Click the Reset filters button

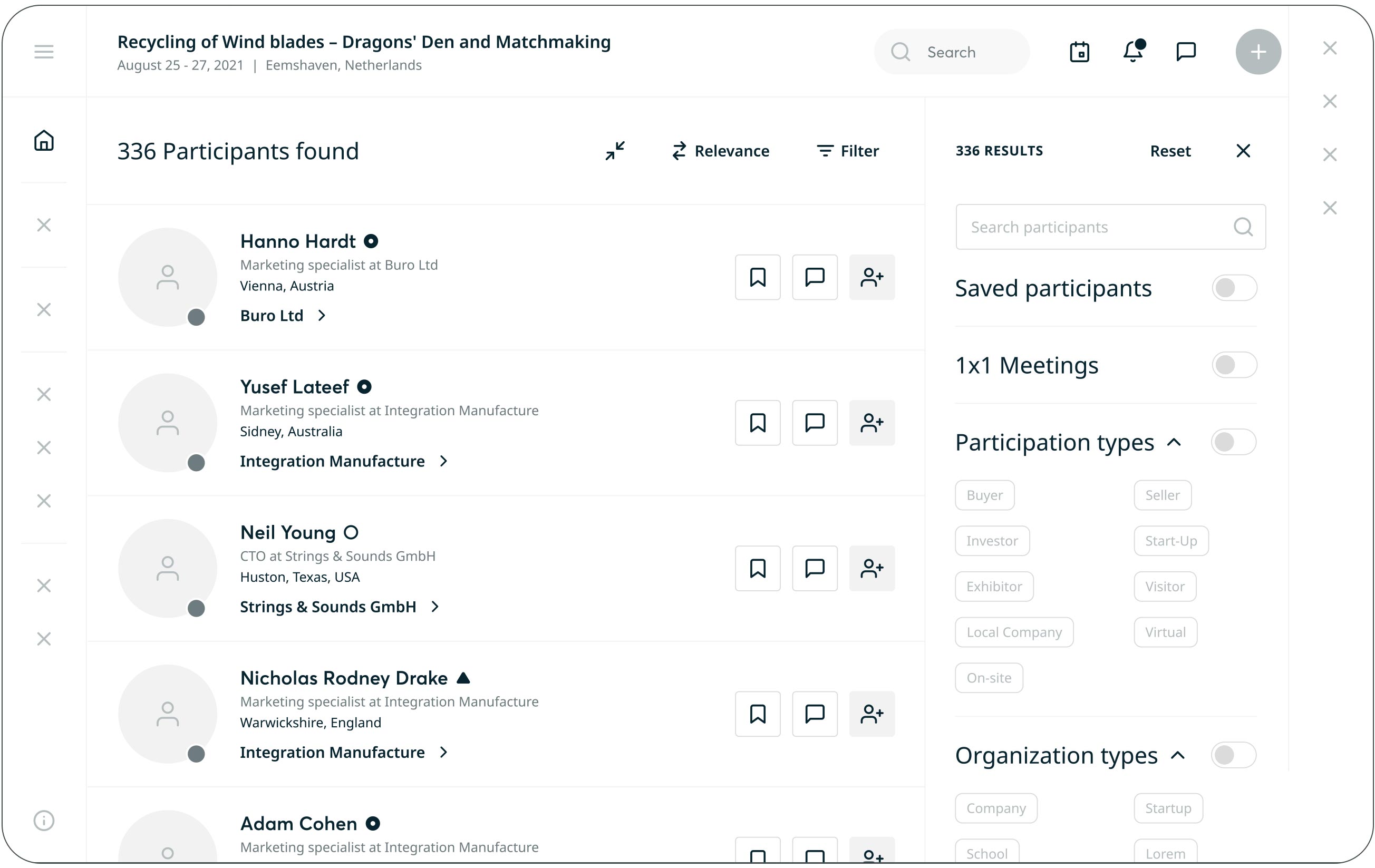[1170, 151]
